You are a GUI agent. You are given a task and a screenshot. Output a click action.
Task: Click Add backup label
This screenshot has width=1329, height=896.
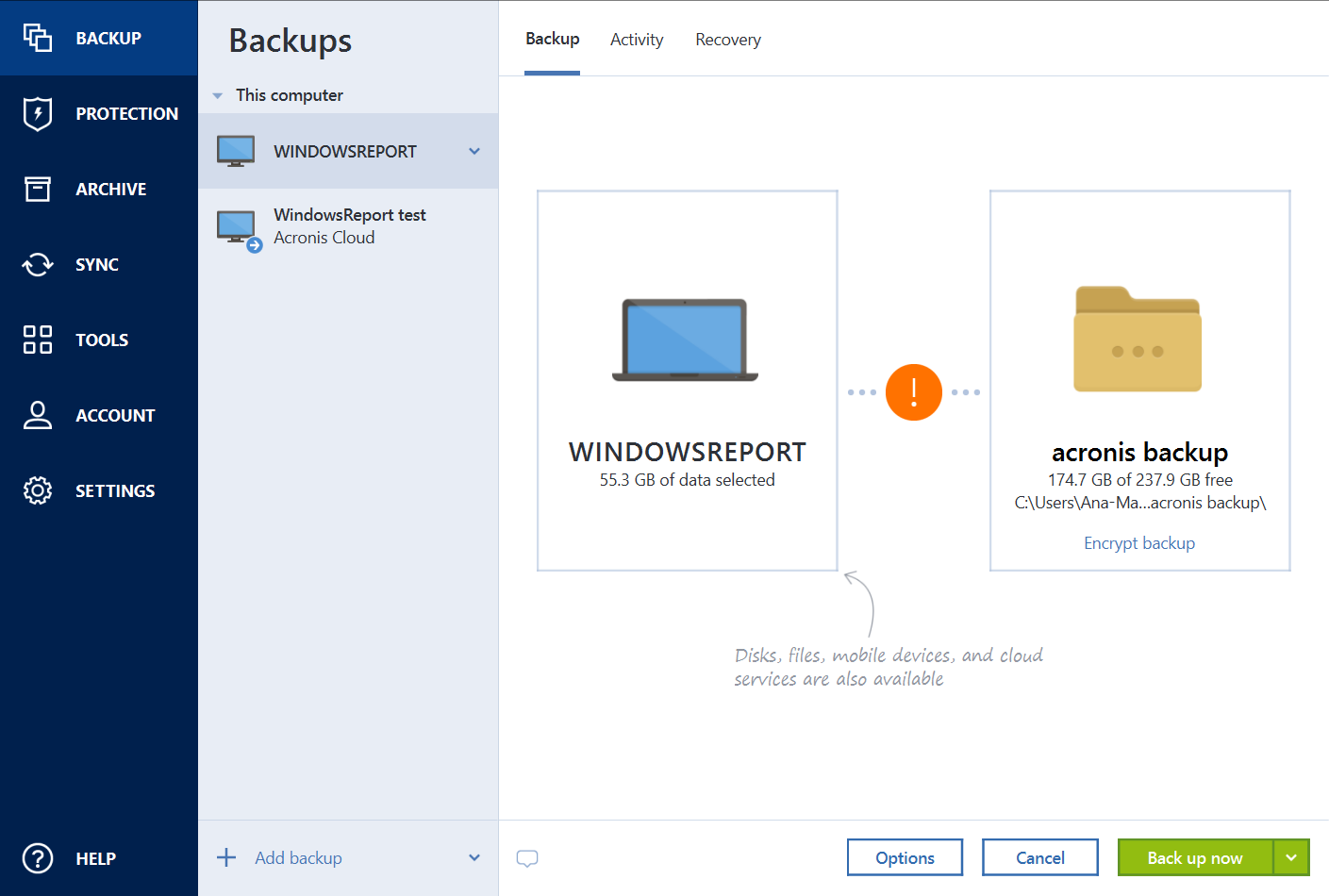(x=298, y=857)
